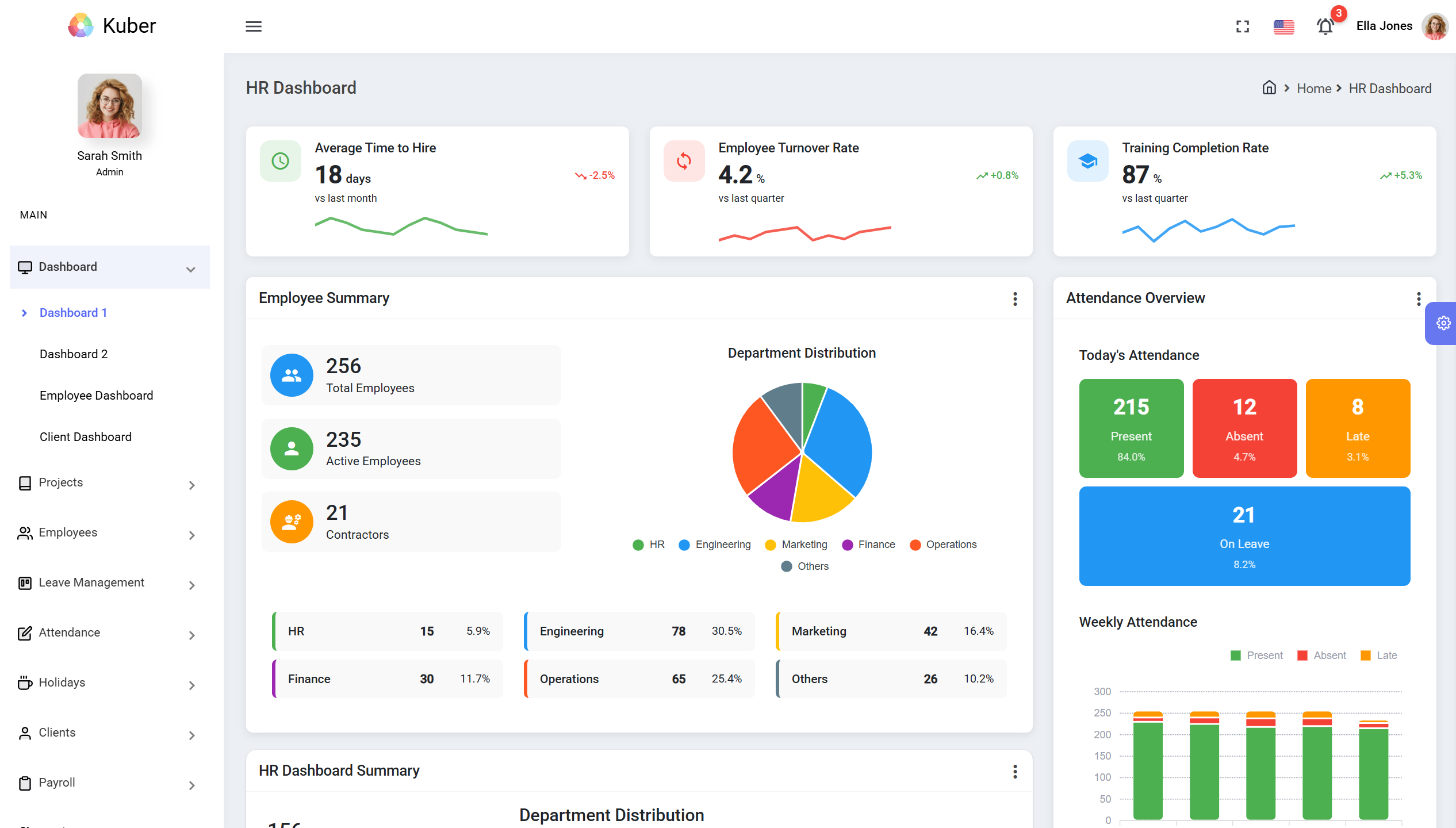Viewport: 1456px width, 828px height.
Task: Toggle Absent series in weekly chart legend
Action: [1322, 655]
